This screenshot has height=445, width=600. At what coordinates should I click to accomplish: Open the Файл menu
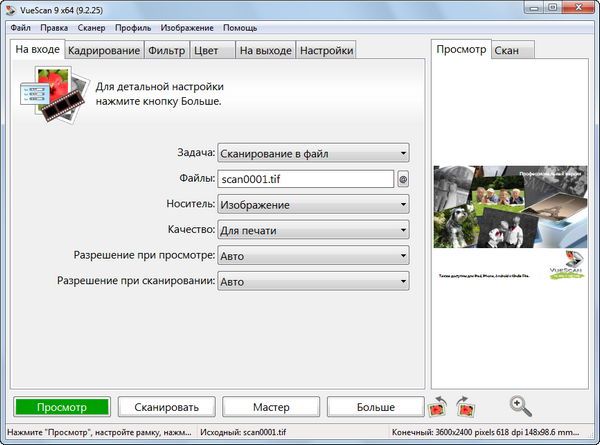[20, 28]
